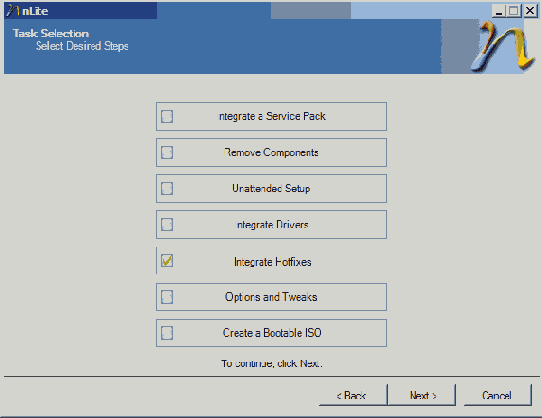Image resolution: width=542 pixels, height=418 pixels.
Task: Select the Remove Components button
Action: click(x=271, y=152)
